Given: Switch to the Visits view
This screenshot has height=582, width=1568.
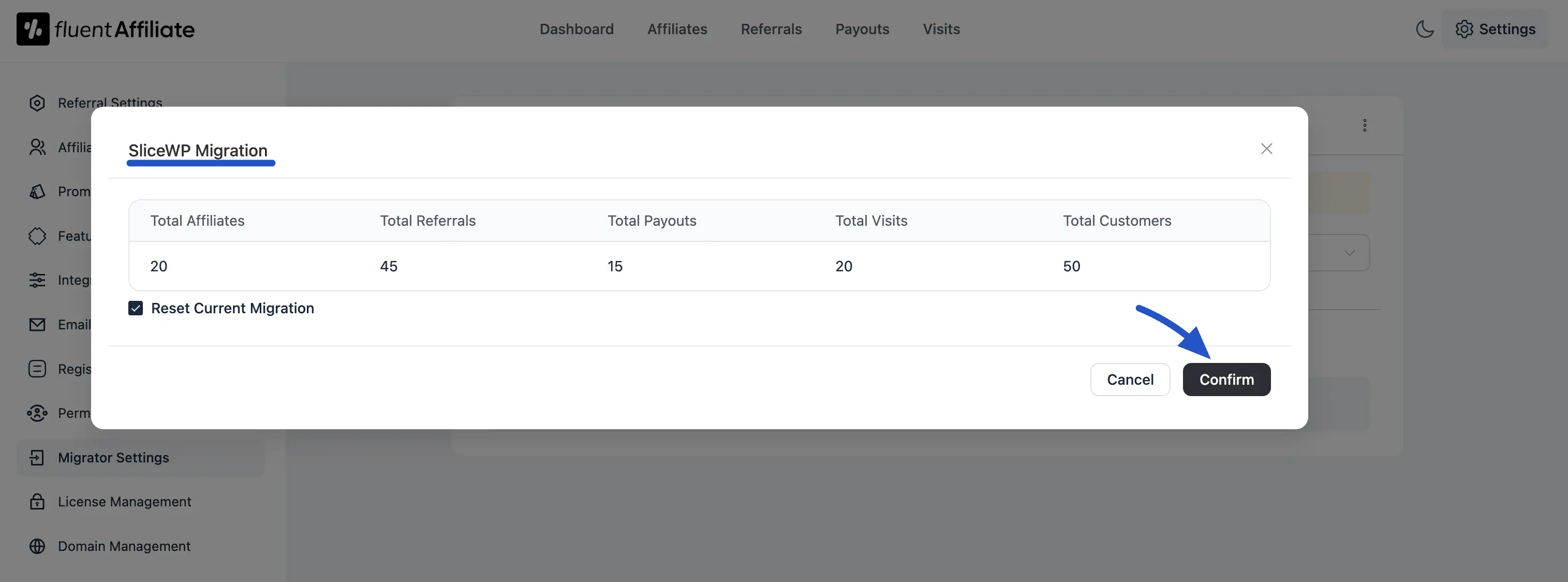Looking at the screenshot, I should pos(941,28).
